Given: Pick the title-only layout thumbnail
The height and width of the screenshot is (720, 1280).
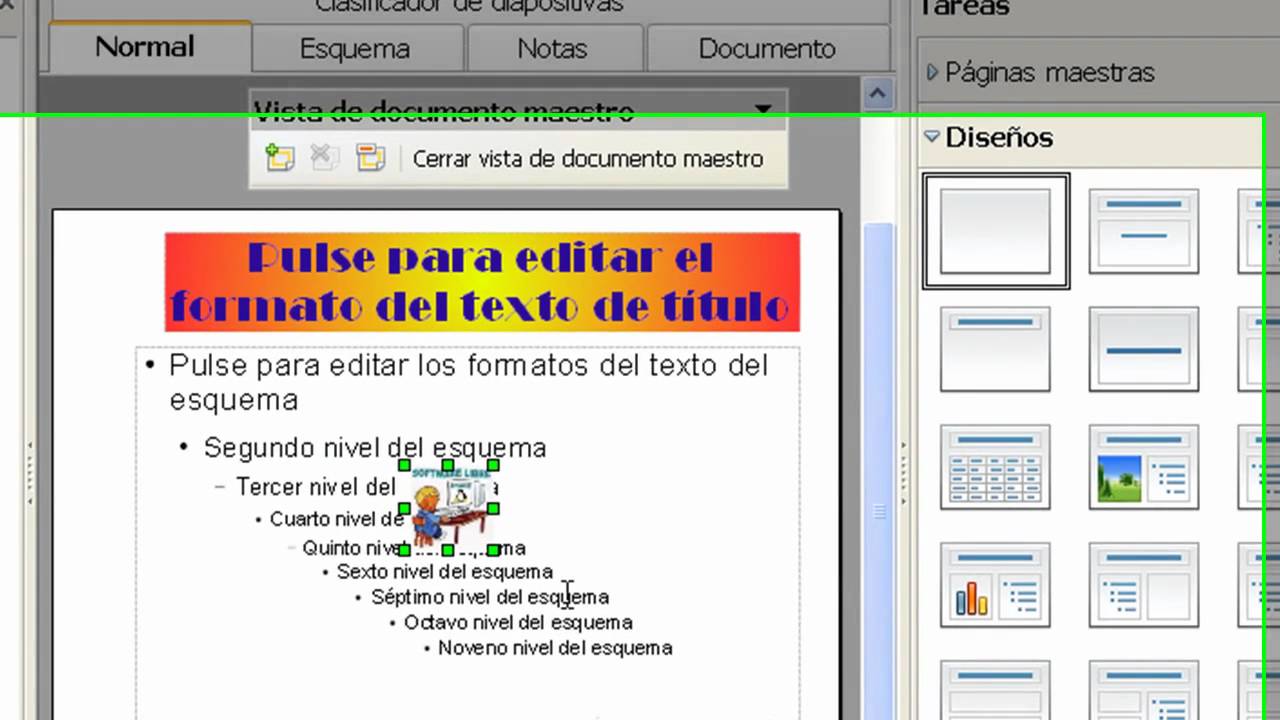Looking at the screenshot, I should (x=996, y=349).
